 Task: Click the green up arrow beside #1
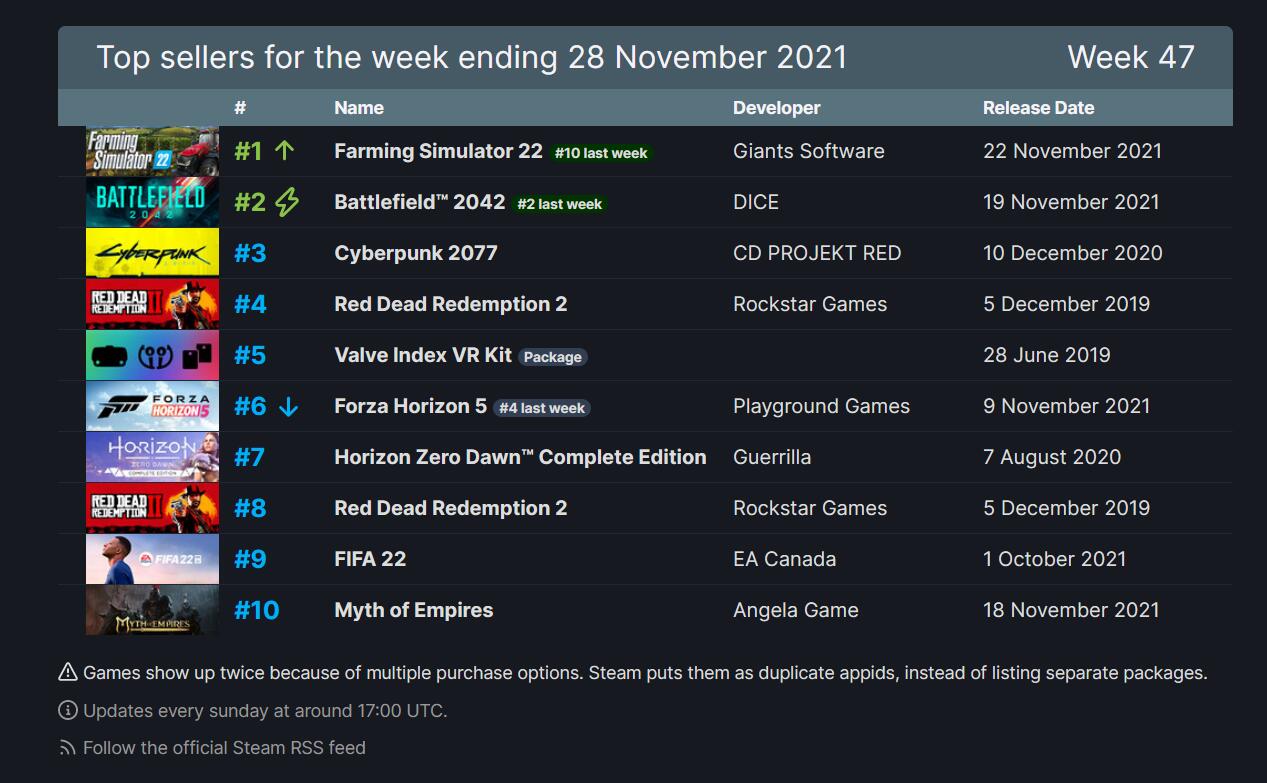284,151
